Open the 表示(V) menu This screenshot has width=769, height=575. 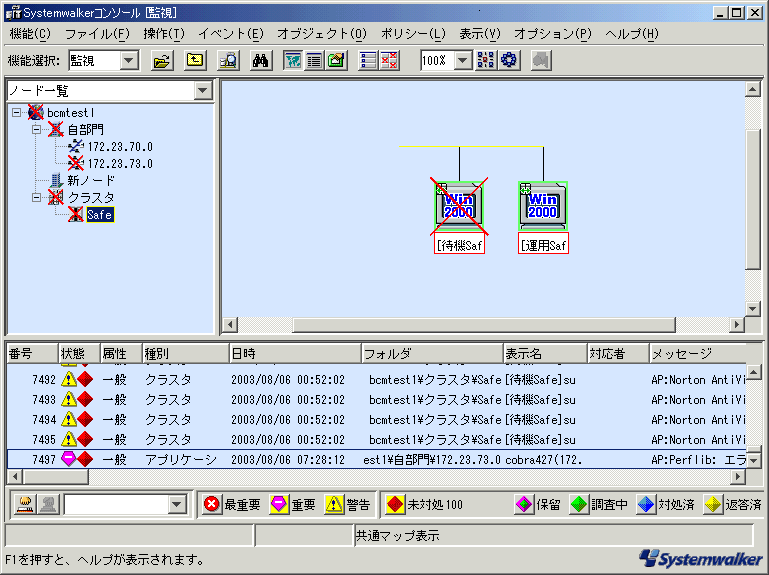pos(480,34)
